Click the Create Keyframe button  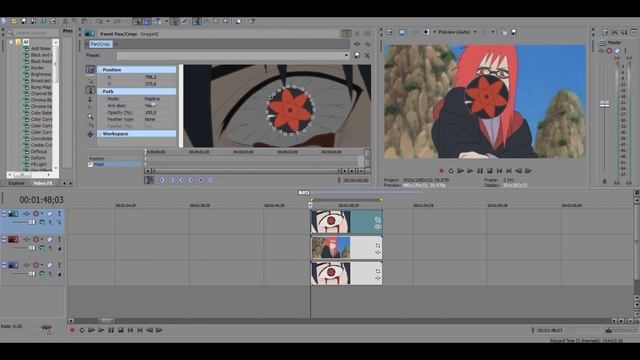coord(201,180)
